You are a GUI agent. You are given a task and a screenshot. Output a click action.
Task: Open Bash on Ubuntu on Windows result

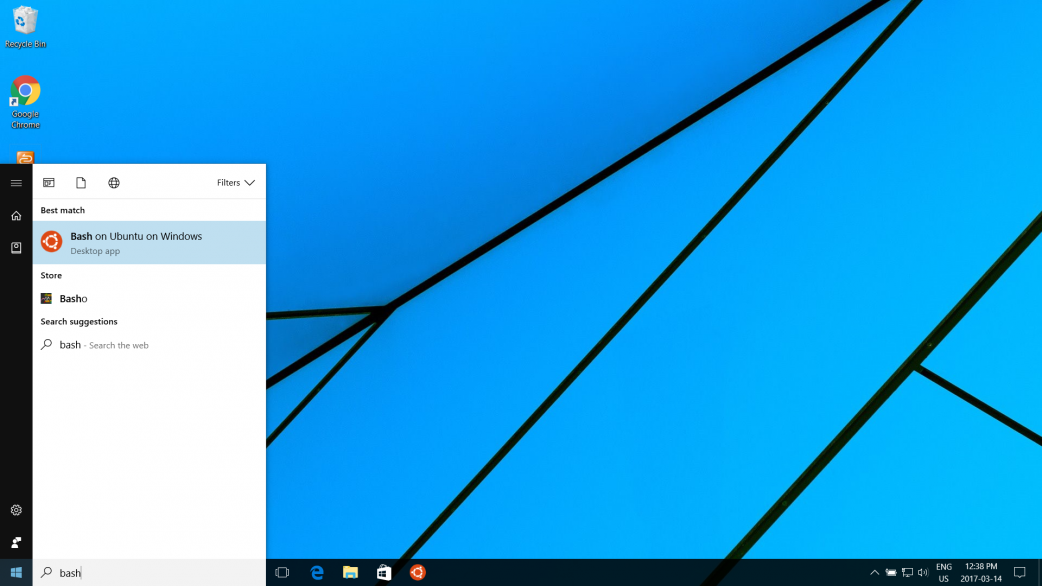[149, 242]
